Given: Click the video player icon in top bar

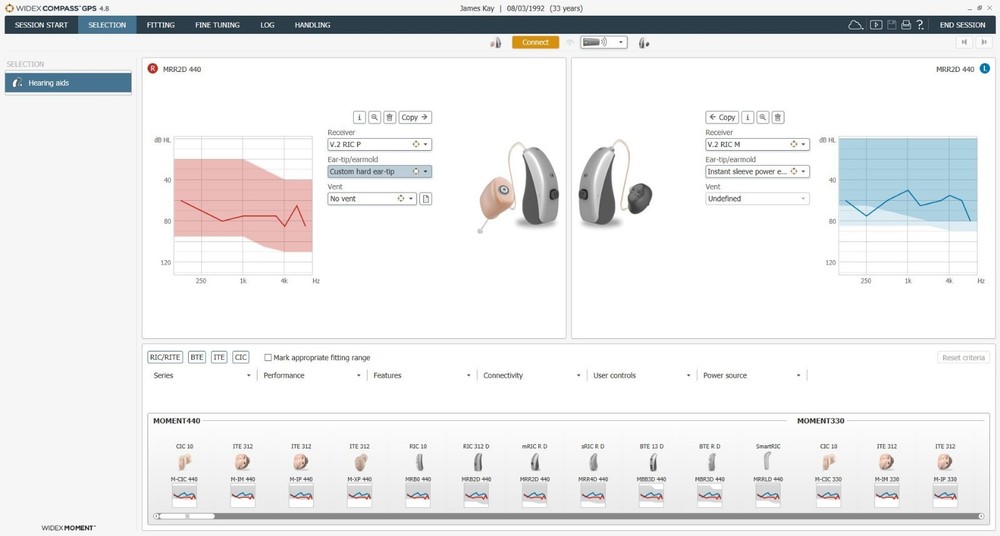Looking at the screenshot, I should pyautogui.click(x=876, y=25).
